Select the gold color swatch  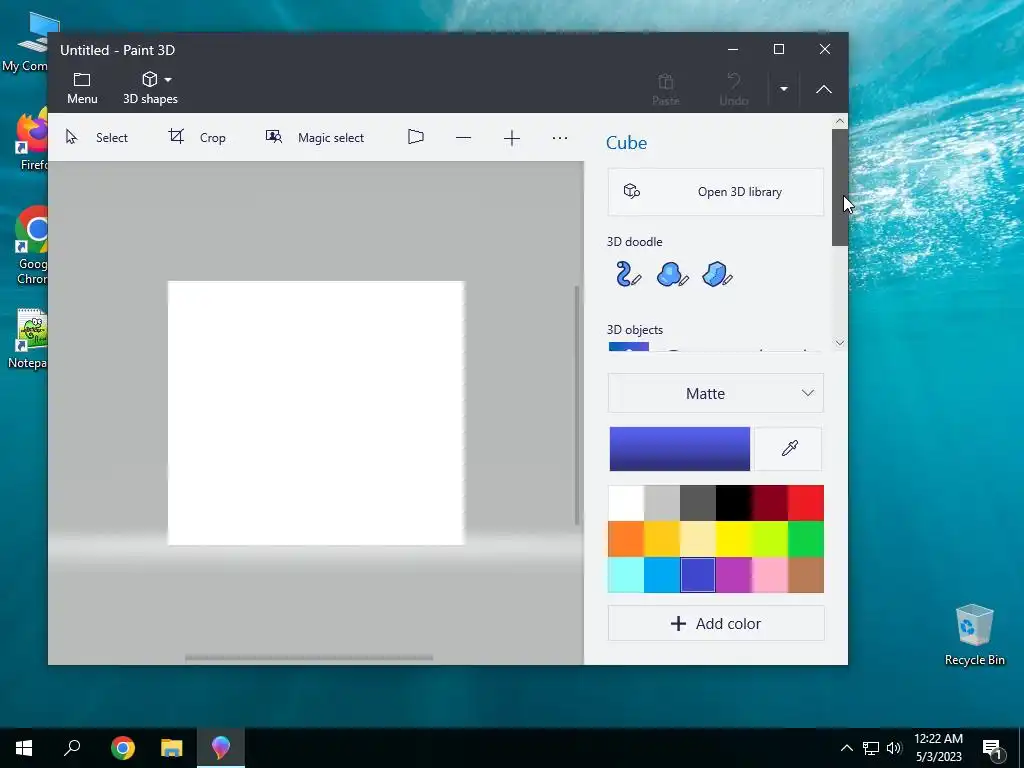(x=662, y=539)
